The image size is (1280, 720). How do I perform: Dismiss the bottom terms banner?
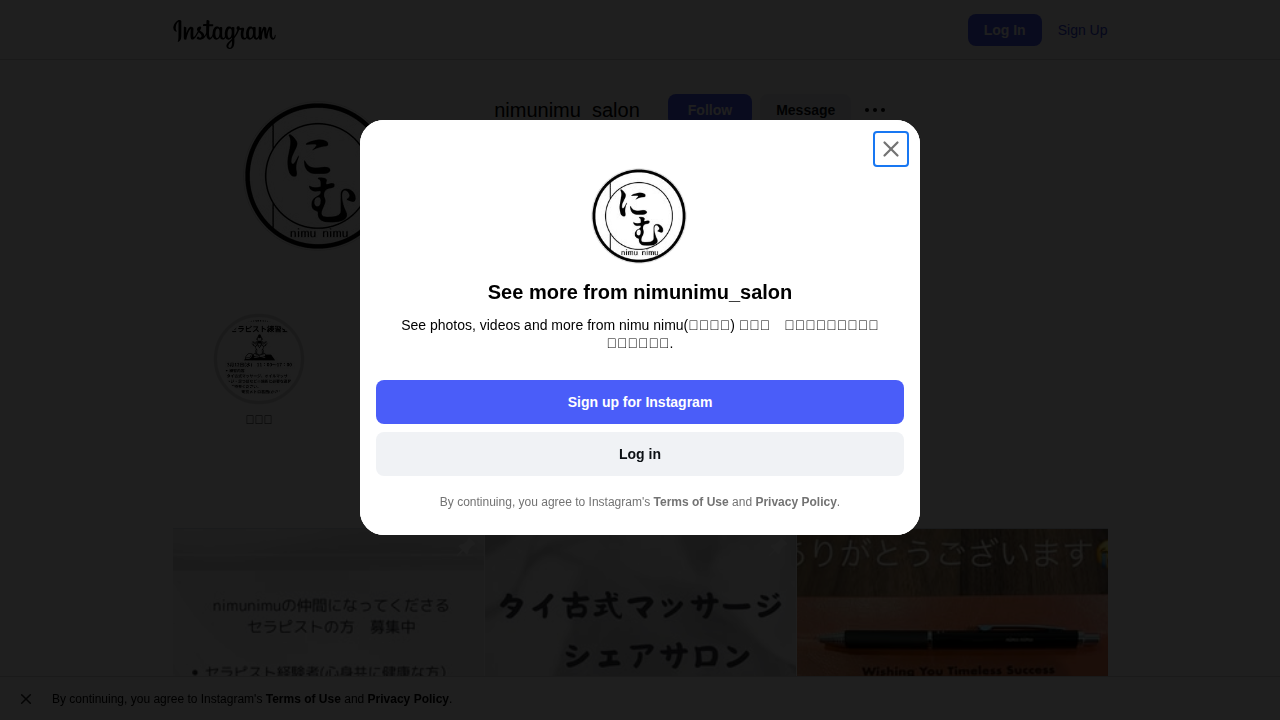pos(26,699)
